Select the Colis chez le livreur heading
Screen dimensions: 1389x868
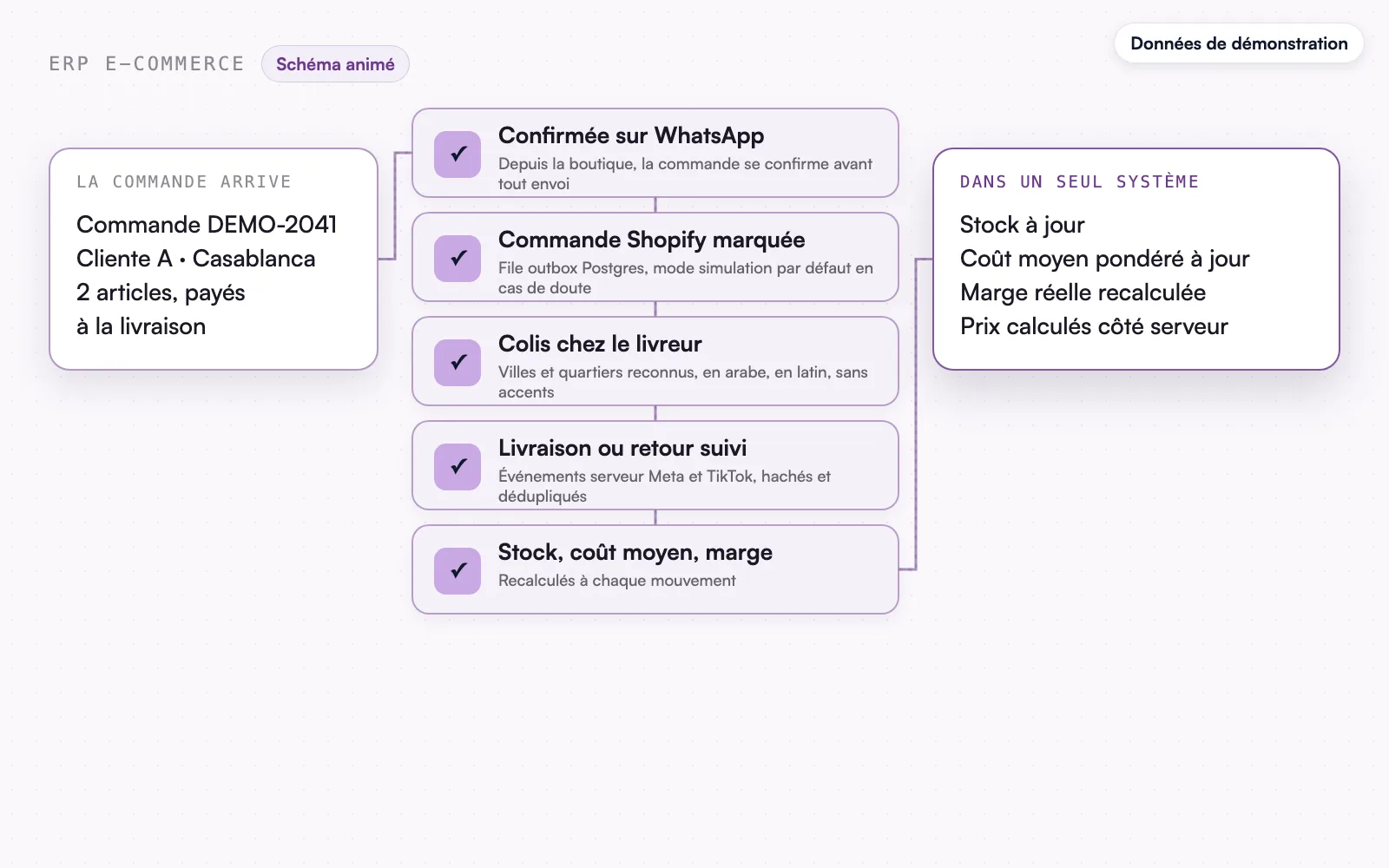pos(600,344)
